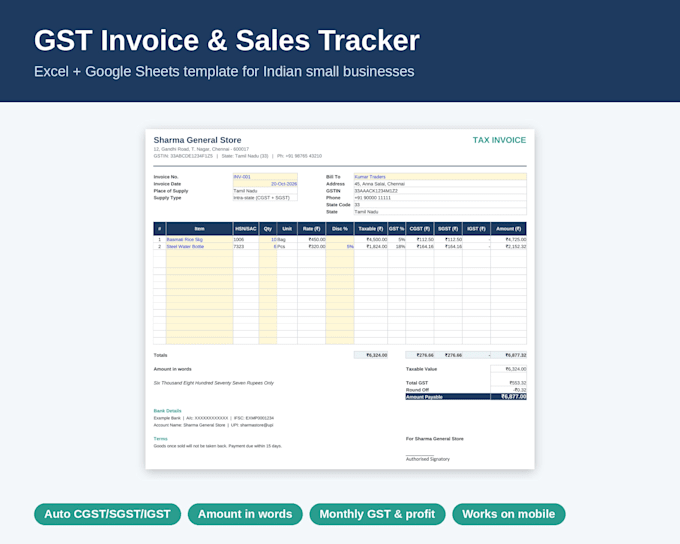Click the 'Qty' column header
The image size is (680, 544).
268,229
